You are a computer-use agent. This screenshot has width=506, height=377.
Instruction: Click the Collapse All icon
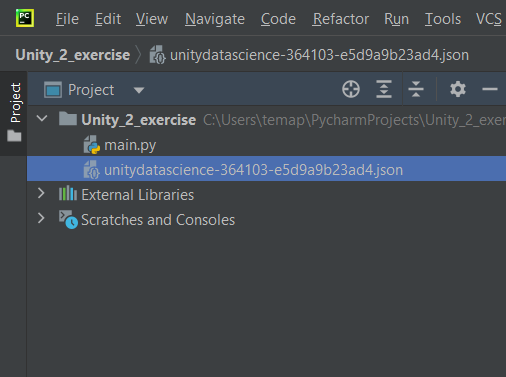416,89
